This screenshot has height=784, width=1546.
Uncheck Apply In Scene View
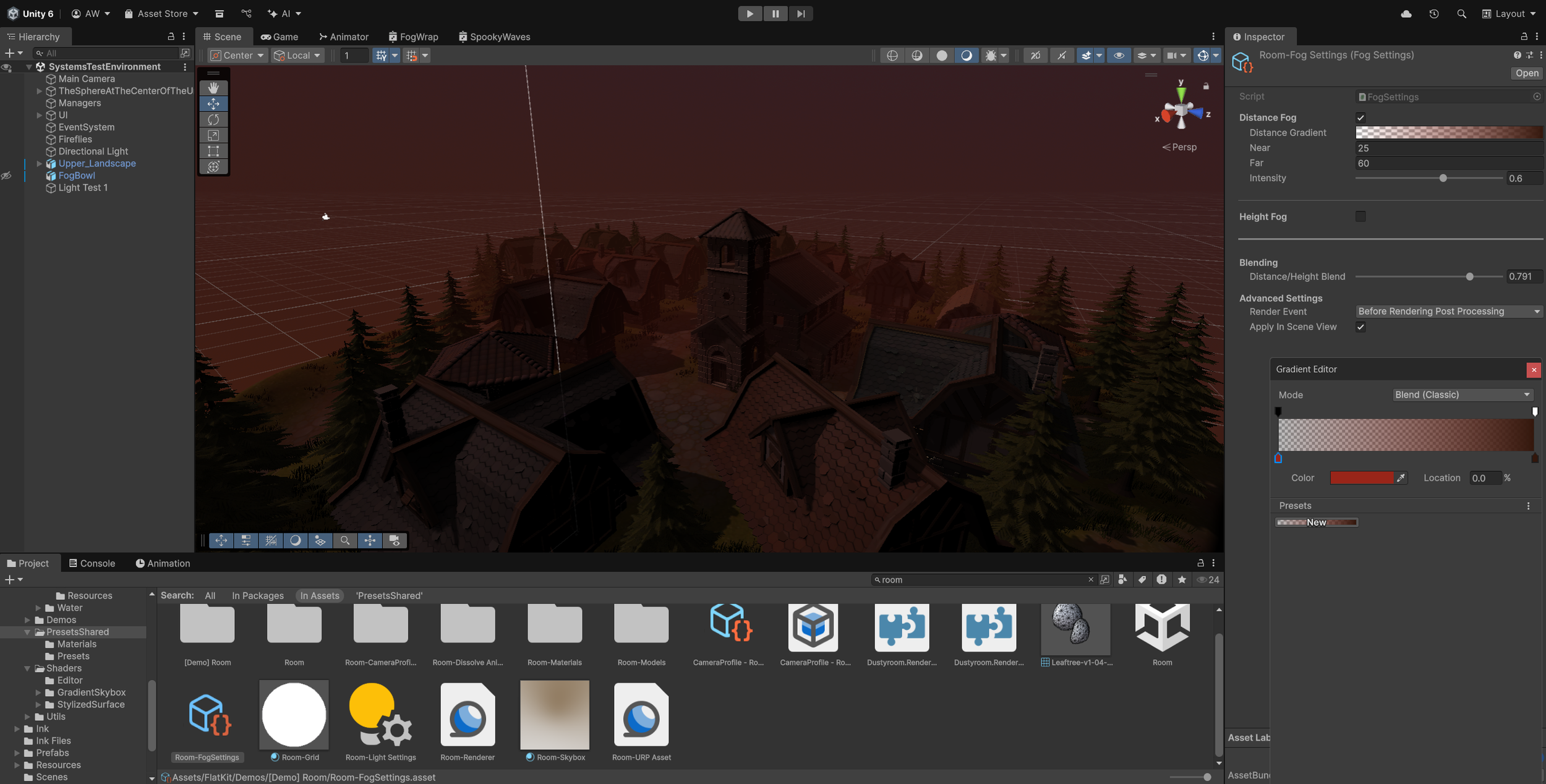pyautogui.click(x=1360, y=327)
